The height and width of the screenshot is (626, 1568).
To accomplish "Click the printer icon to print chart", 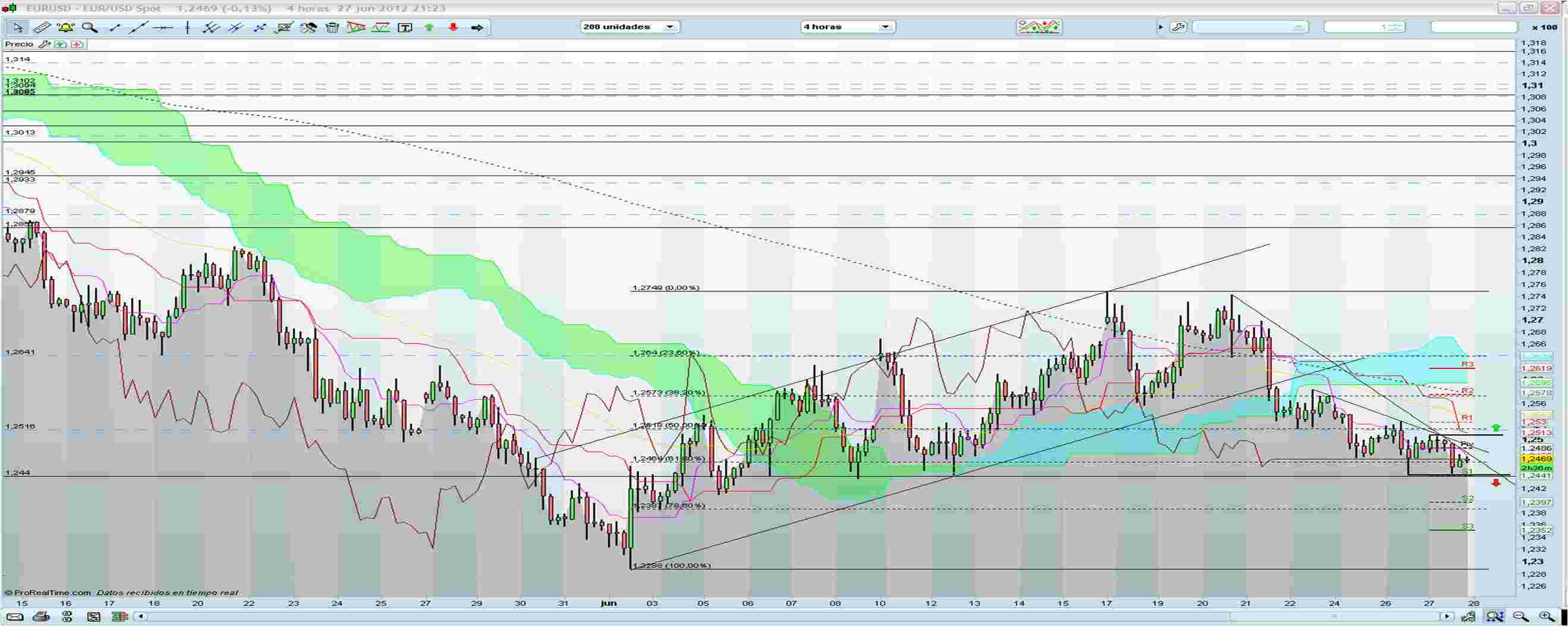I will coord(41,617).
